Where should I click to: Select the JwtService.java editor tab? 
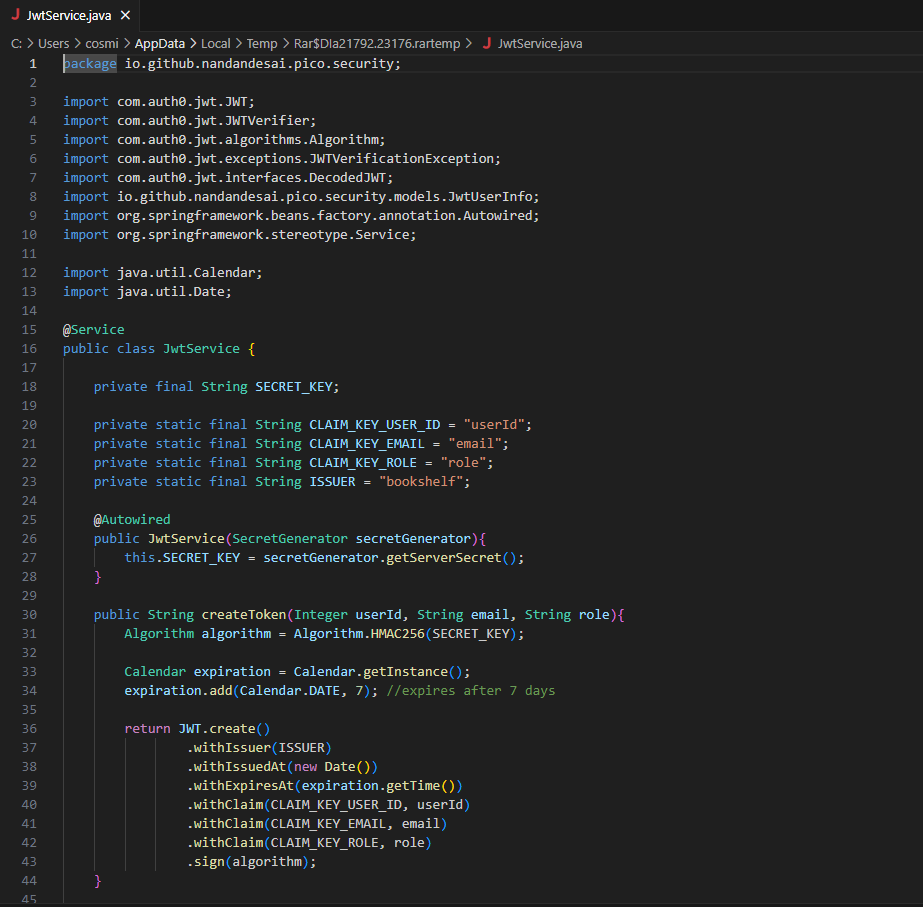point(69,15)
